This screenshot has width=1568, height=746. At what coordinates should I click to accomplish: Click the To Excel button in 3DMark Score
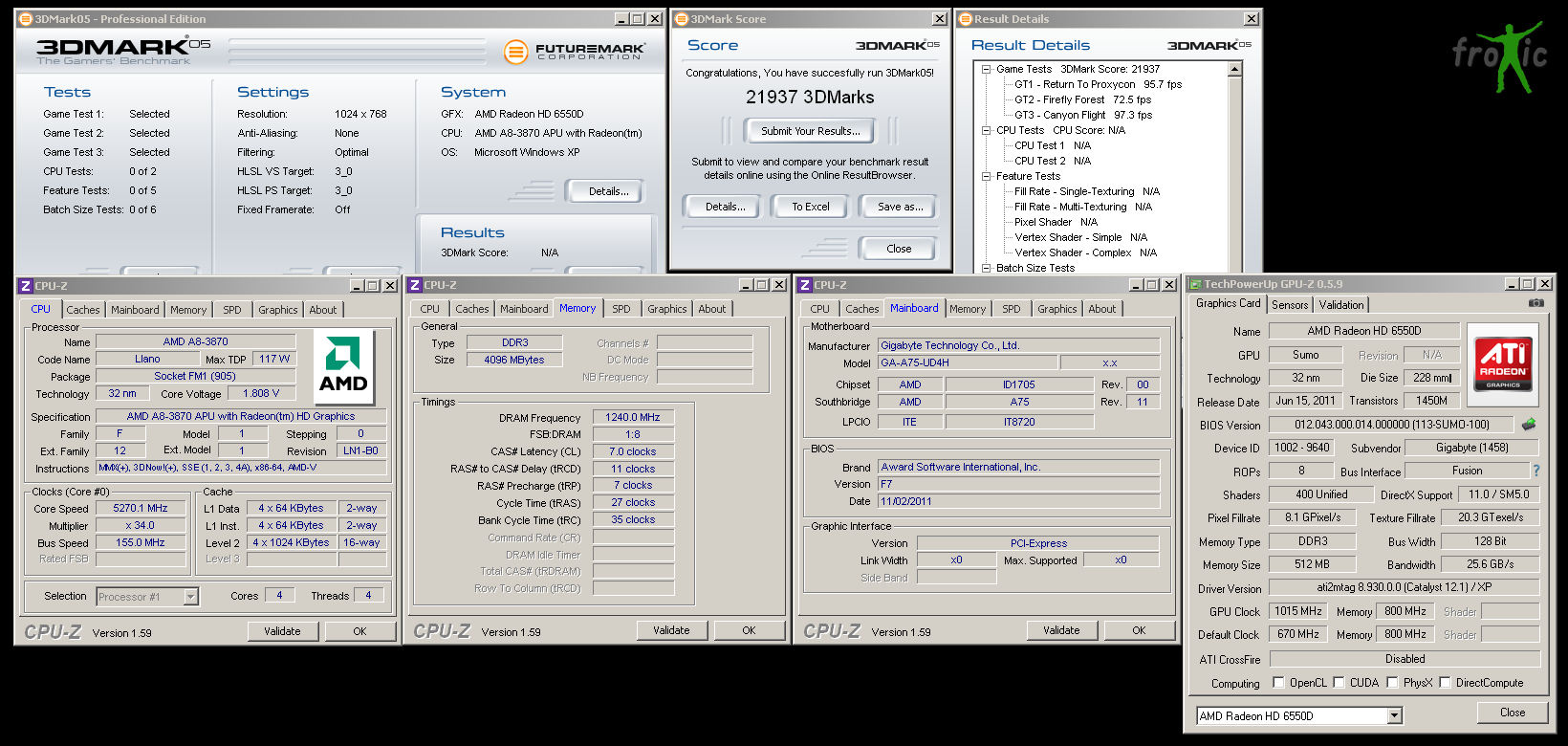pos(811,207)
